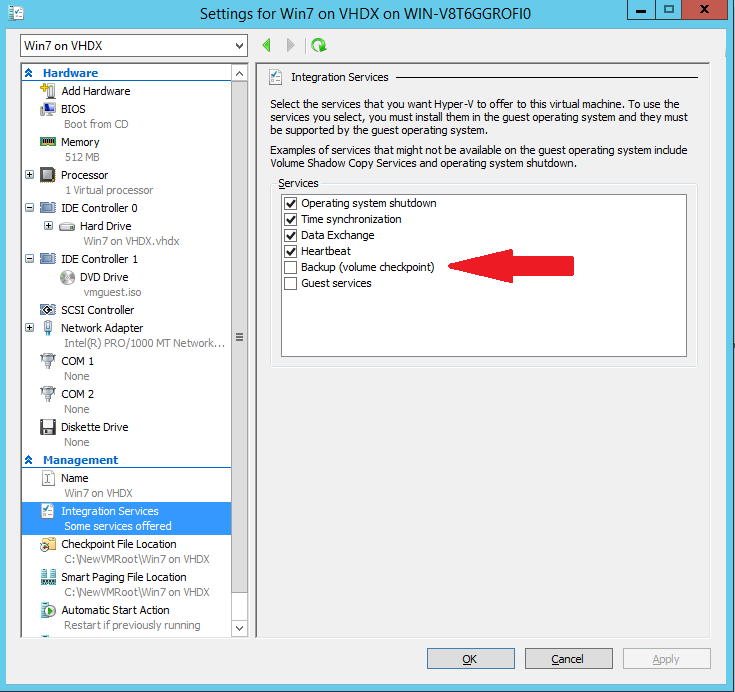Click the Diskette Drive floppy icon
This screenshot has width=735, height=692.
coord(48,427)
